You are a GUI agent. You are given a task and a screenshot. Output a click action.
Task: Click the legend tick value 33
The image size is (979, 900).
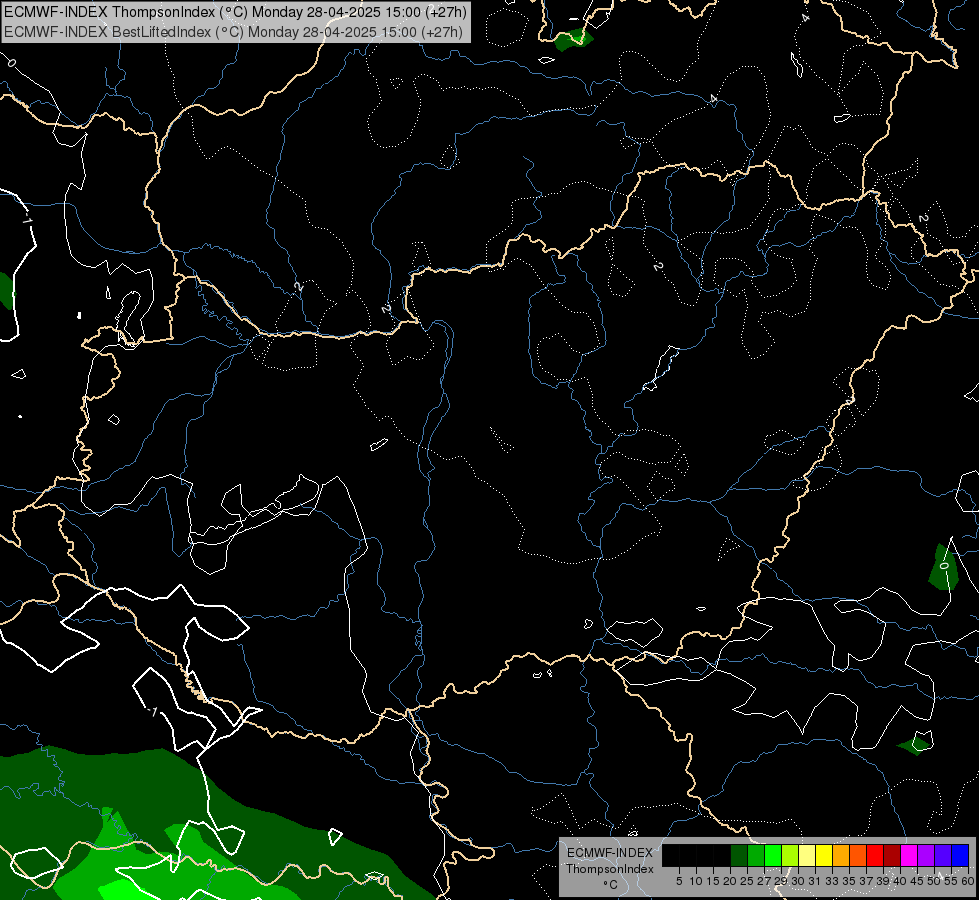point(832,881)
